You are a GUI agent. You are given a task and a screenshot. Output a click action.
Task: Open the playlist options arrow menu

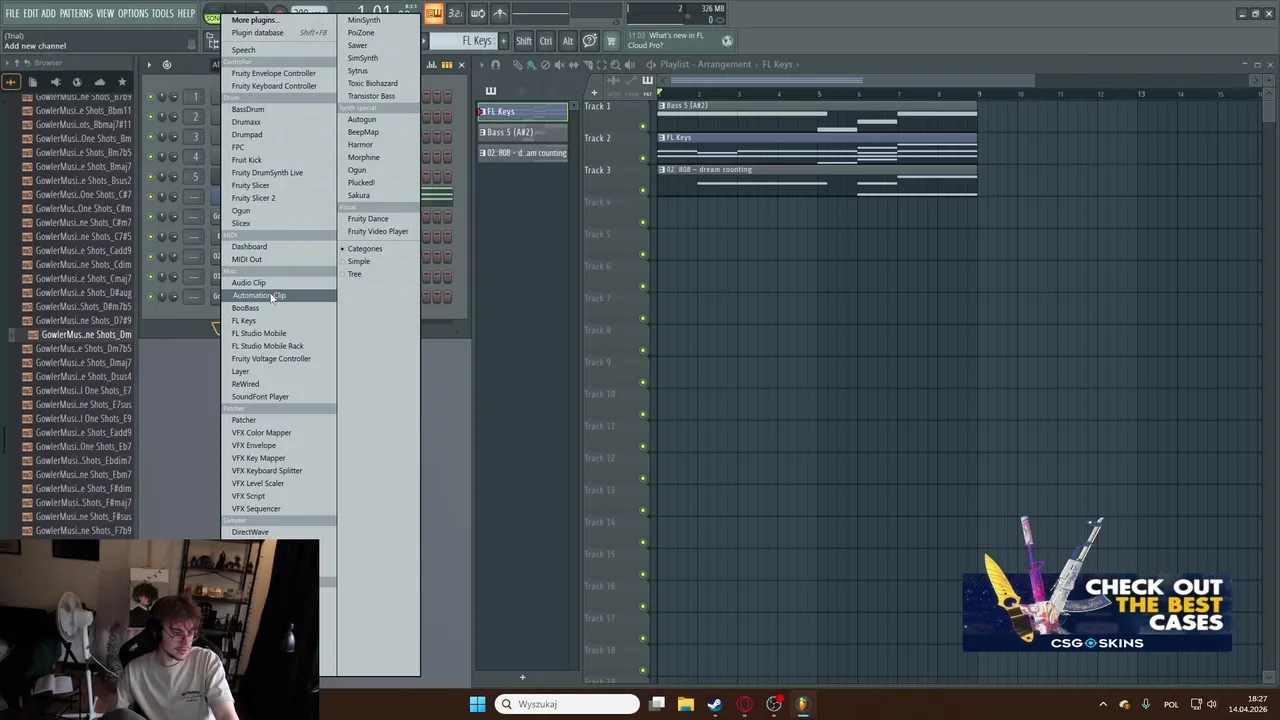[482, 65]
